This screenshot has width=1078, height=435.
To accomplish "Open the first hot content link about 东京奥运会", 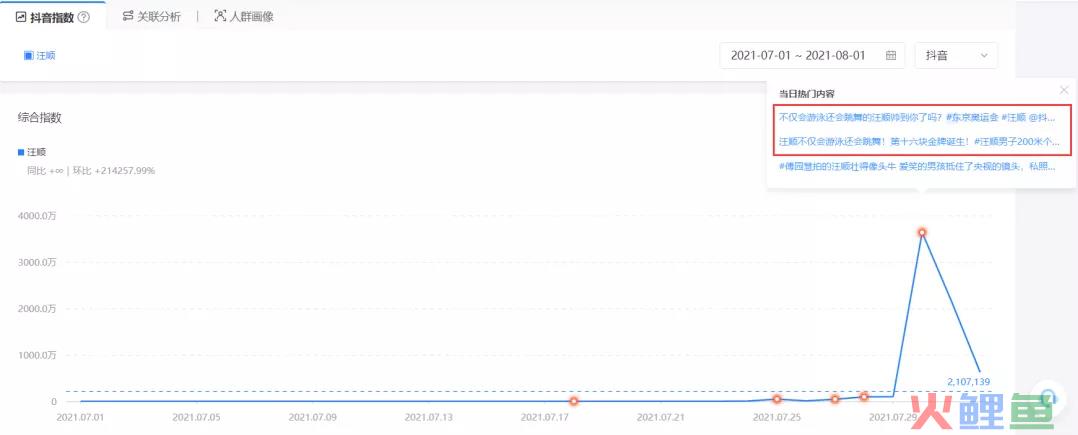I will [916, 117].
